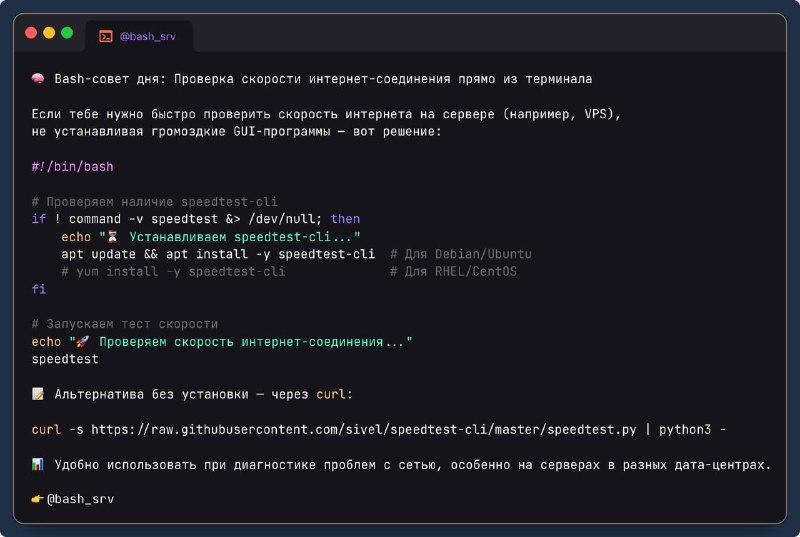Click the memo emoji before Альтернатива
This screenshot has width=800, height=537.
pyautogui.click(x=38, y=394)
